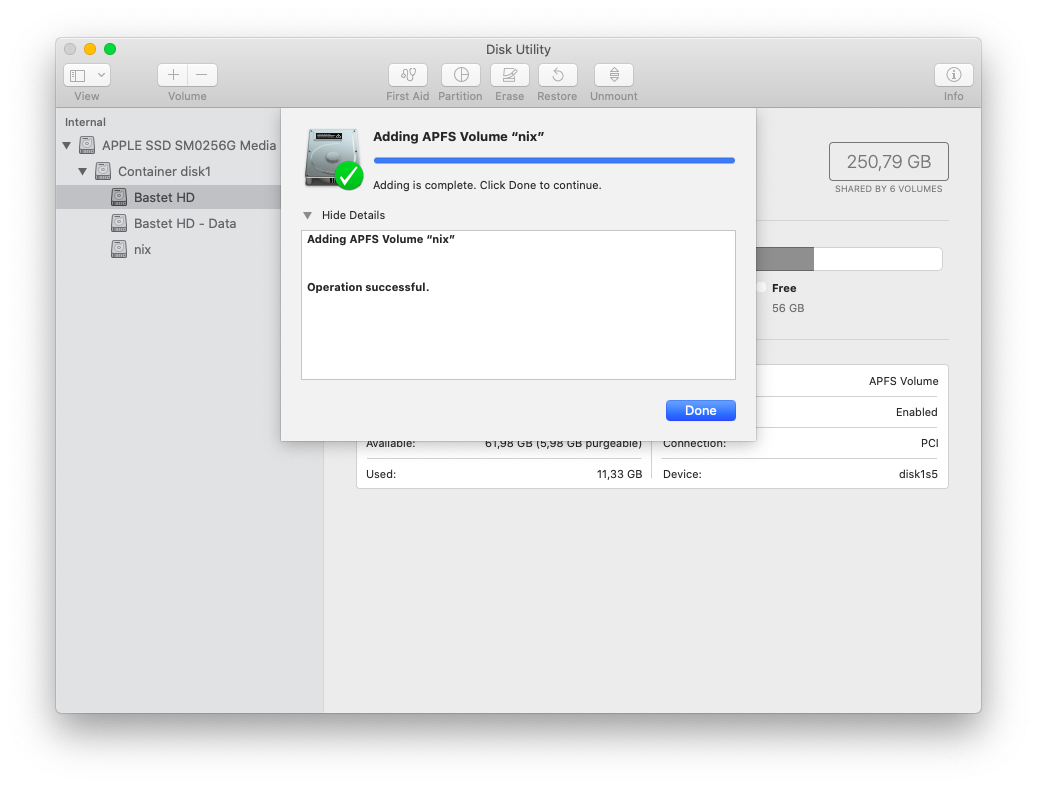The height and width of the screenshot is (787, 1037).
Task: Click the 56 GB free value
Action: point(788,308)
